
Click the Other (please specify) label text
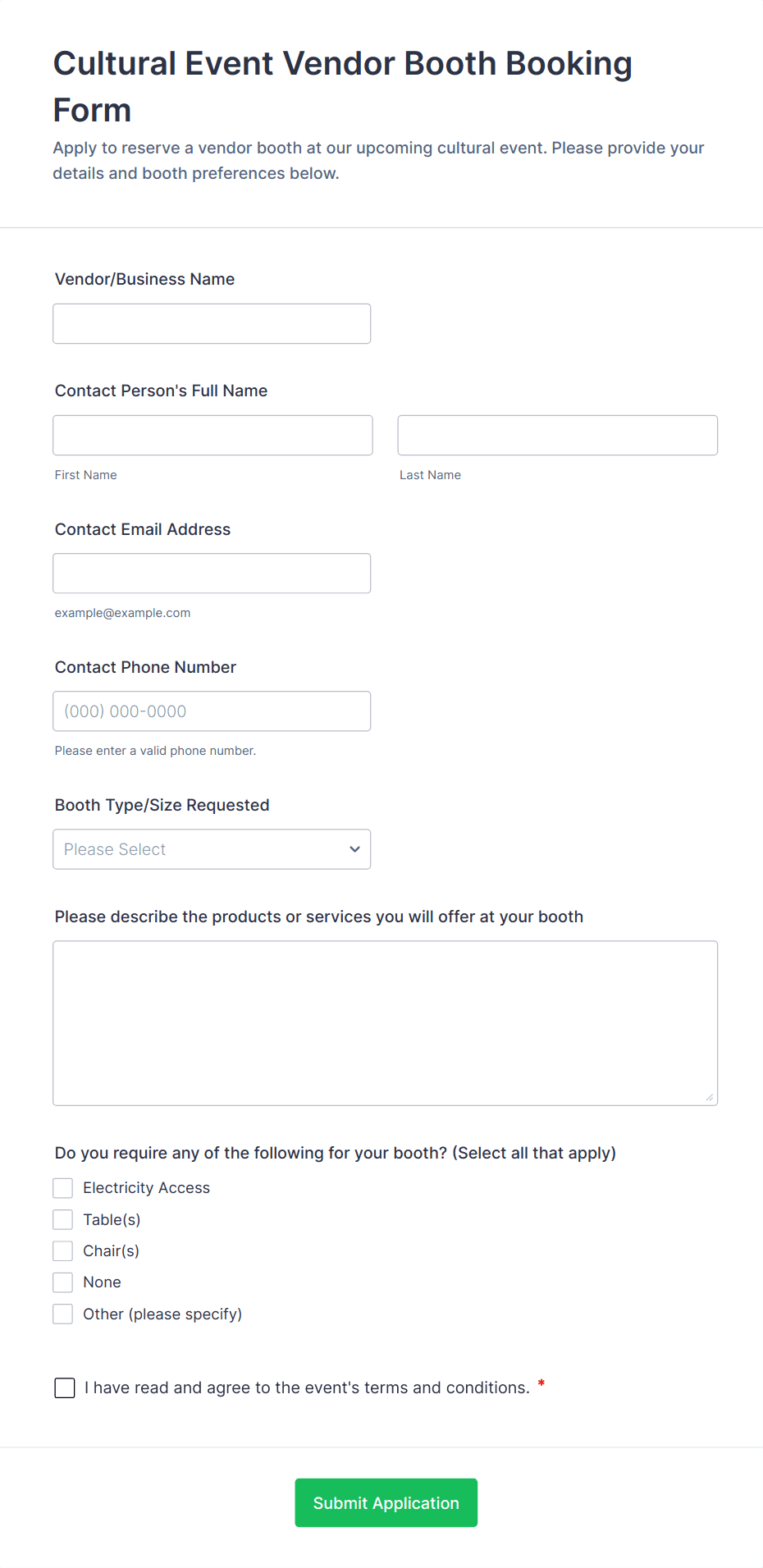pos(162,1314)
